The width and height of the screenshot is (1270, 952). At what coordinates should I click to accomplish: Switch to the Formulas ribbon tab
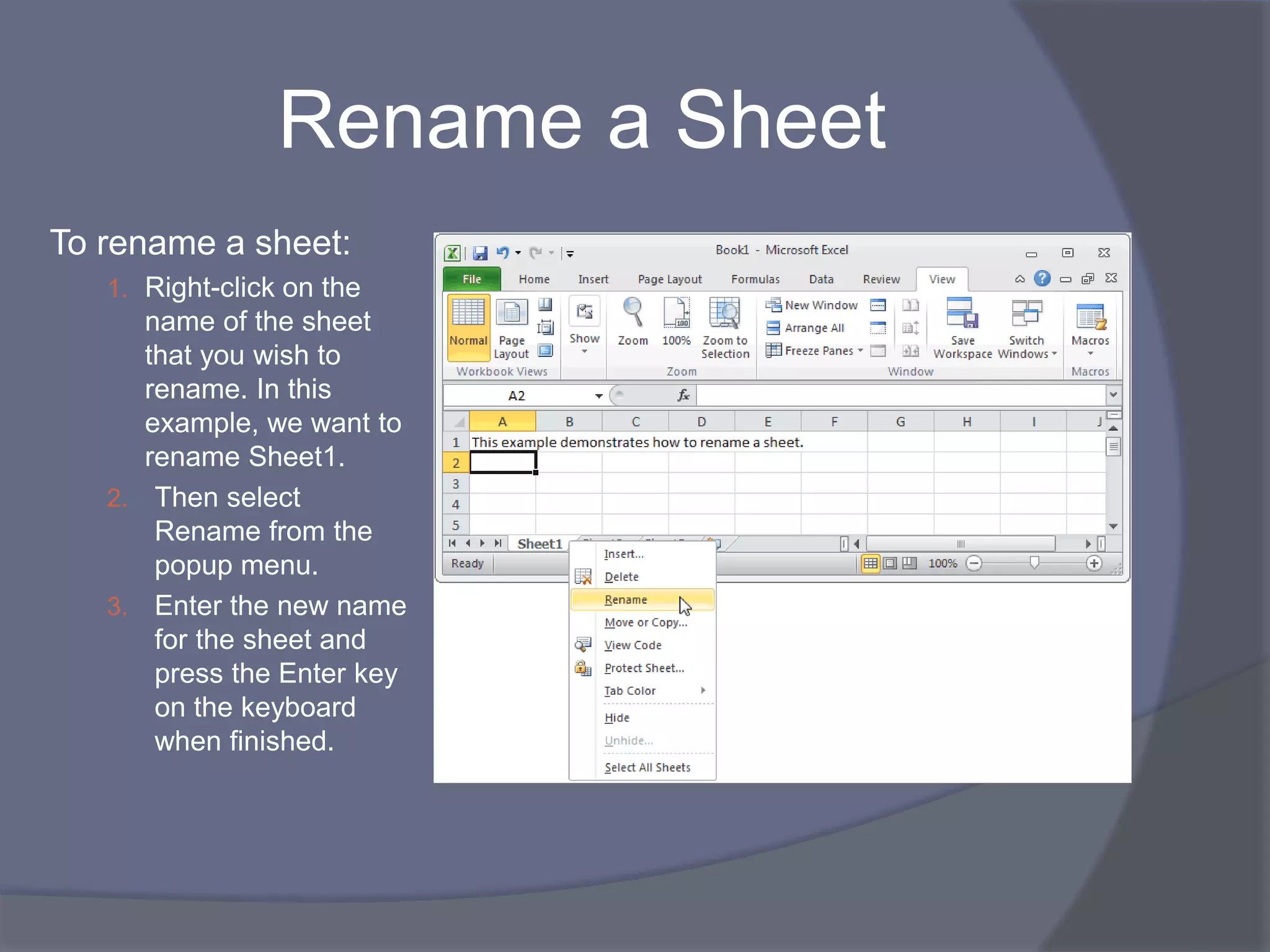(x=755, y=280)
